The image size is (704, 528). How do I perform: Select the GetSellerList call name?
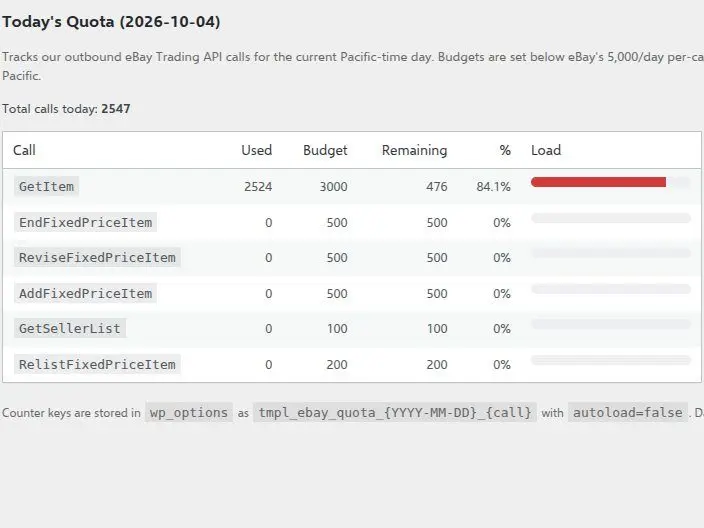[x=70, y=329]
